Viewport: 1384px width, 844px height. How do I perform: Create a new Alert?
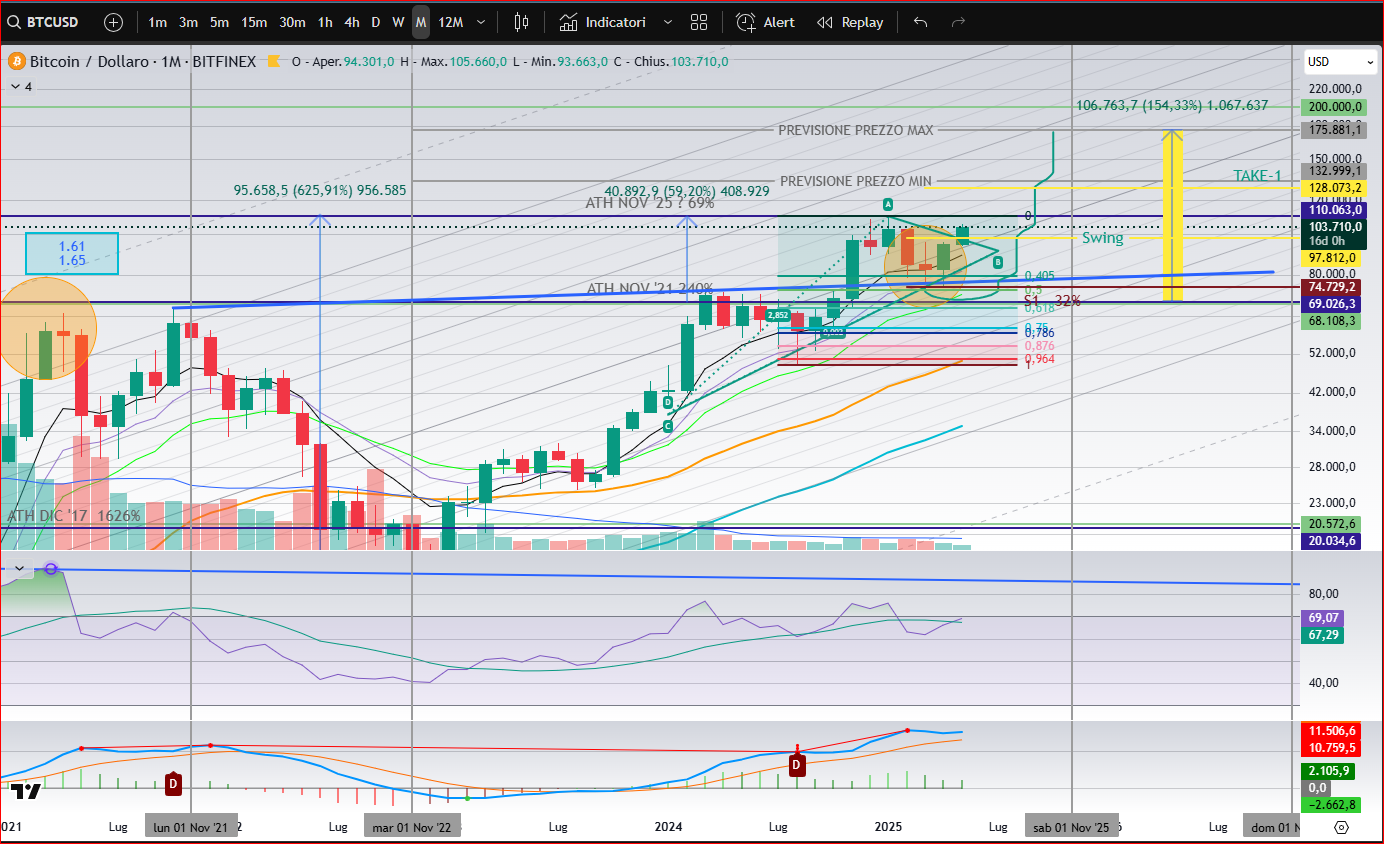pos(766,22)
